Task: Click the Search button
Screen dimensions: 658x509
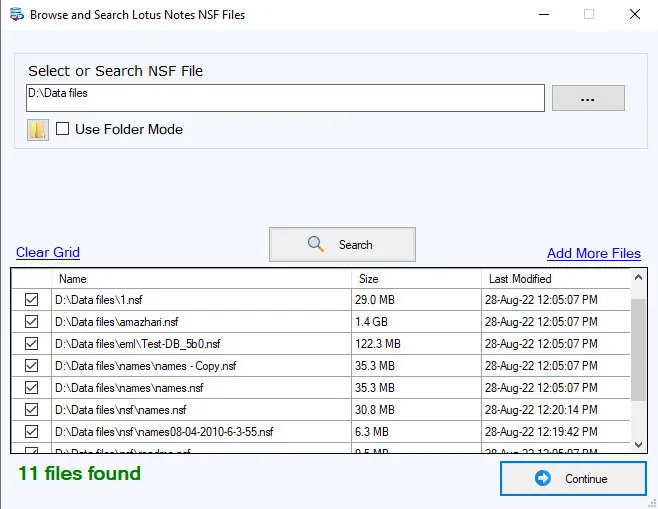Action: (342, 245)
